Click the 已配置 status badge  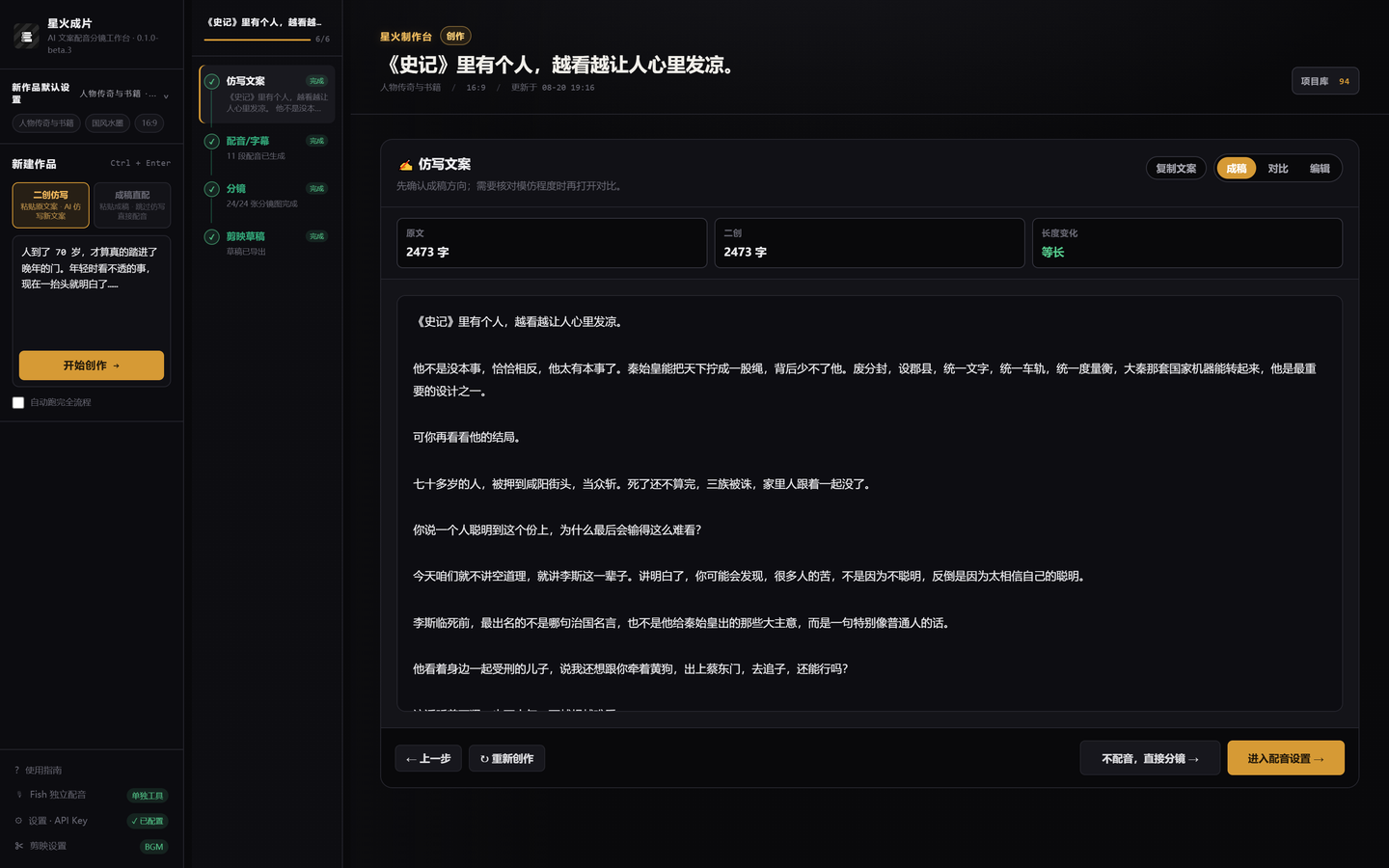pos(148,821)
